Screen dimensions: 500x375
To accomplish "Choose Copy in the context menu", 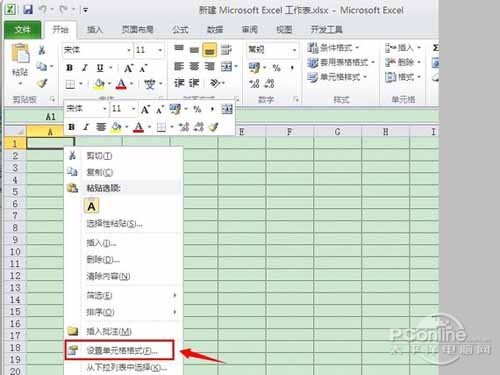I will pyautogui.click(x=123, y=172).
